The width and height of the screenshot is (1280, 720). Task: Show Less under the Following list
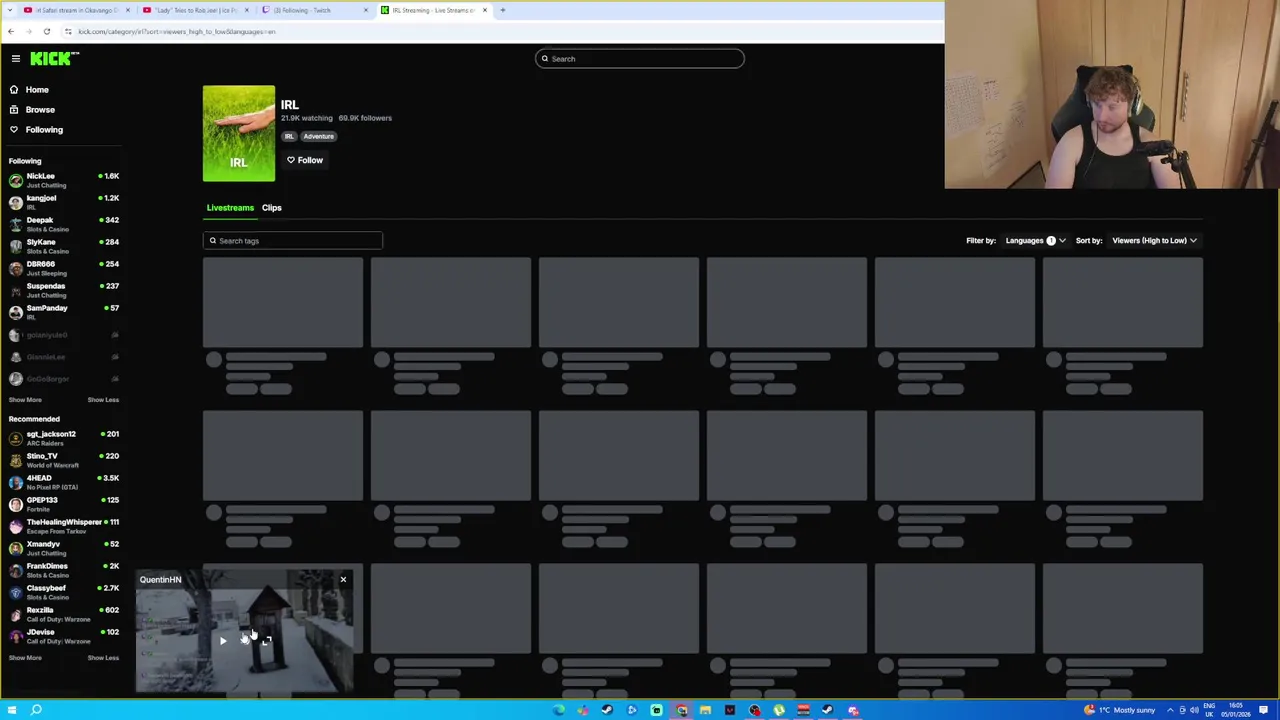pyautogui.click(x=103, y=400)
